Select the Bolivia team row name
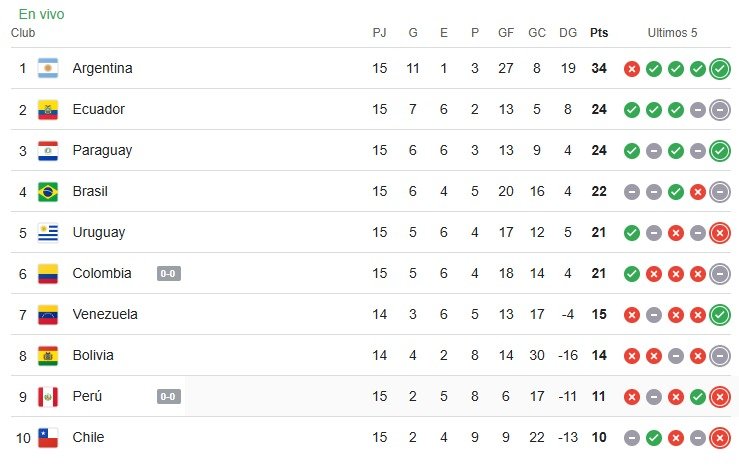Screen dimensions: 739x471 (93, 355)
